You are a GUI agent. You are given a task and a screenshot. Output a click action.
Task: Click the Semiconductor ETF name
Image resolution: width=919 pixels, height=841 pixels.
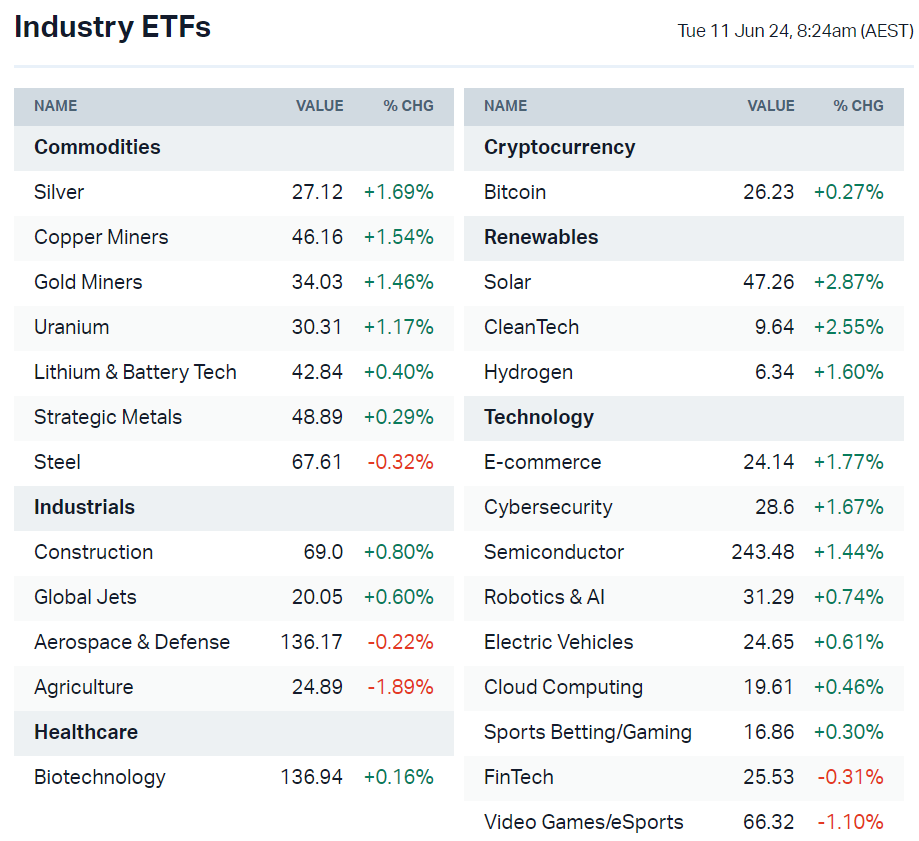point(553,552)
